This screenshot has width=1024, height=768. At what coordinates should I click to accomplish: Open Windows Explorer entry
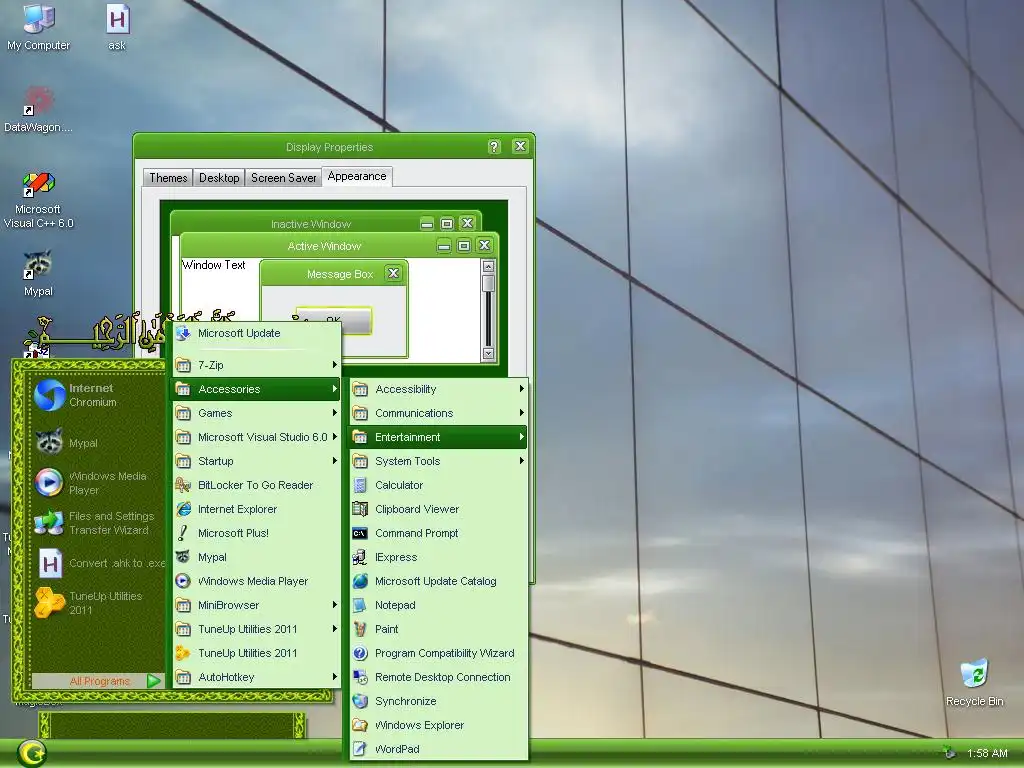pyautogui.click(x=438, y=726)
